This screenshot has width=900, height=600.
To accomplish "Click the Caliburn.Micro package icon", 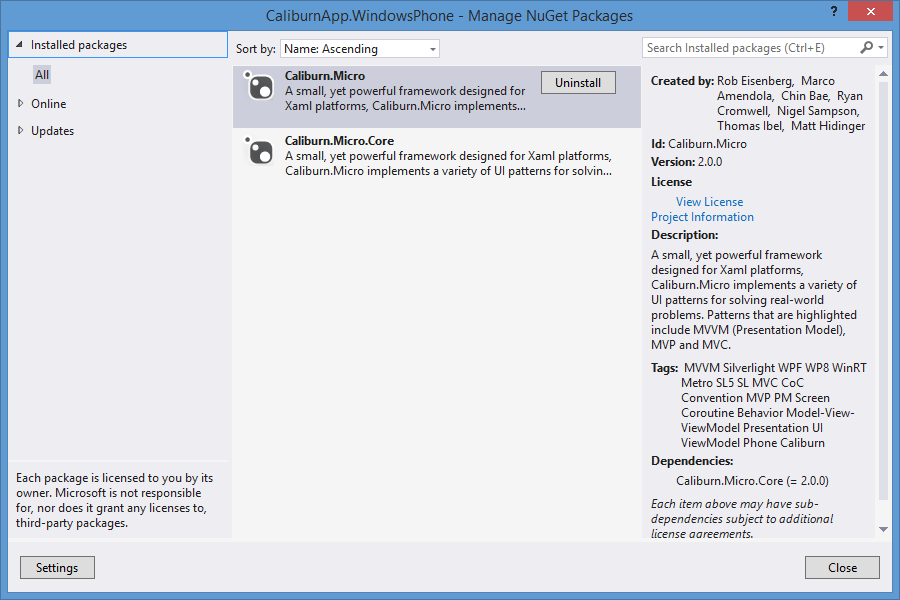I will pos(259,86).
